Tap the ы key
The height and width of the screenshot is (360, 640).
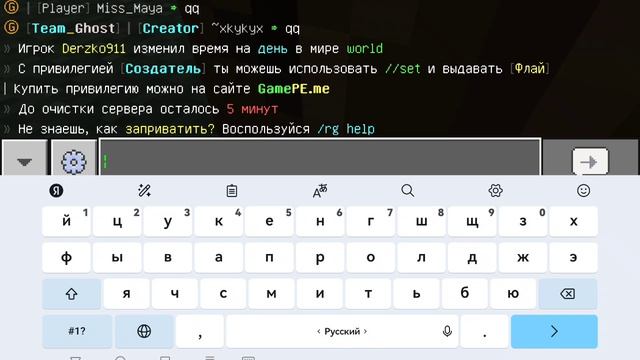click(117, 258)
